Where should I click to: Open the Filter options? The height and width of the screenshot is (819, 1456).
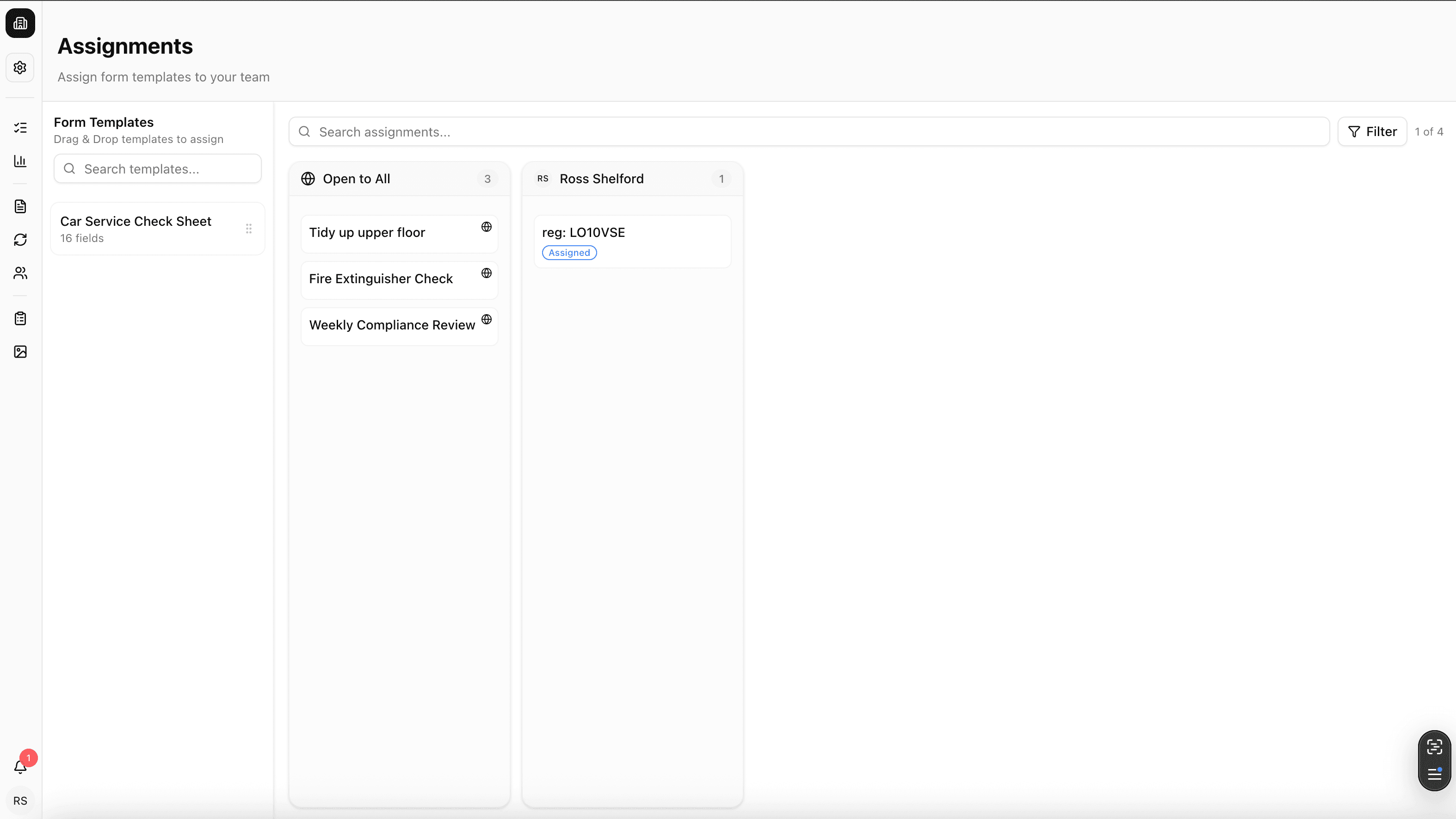1373,131
